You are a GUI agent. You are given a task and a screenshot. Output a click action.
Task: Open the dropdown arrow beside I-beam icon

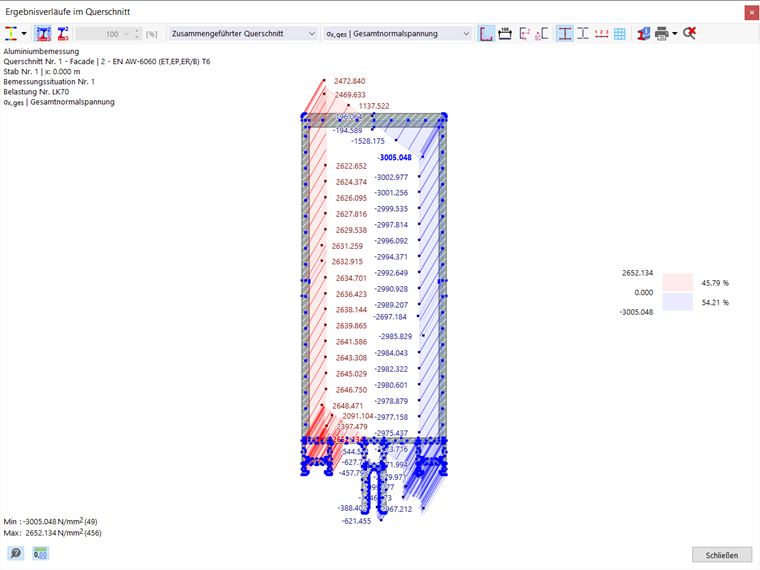pyautogui.click(x=24, y=33)
